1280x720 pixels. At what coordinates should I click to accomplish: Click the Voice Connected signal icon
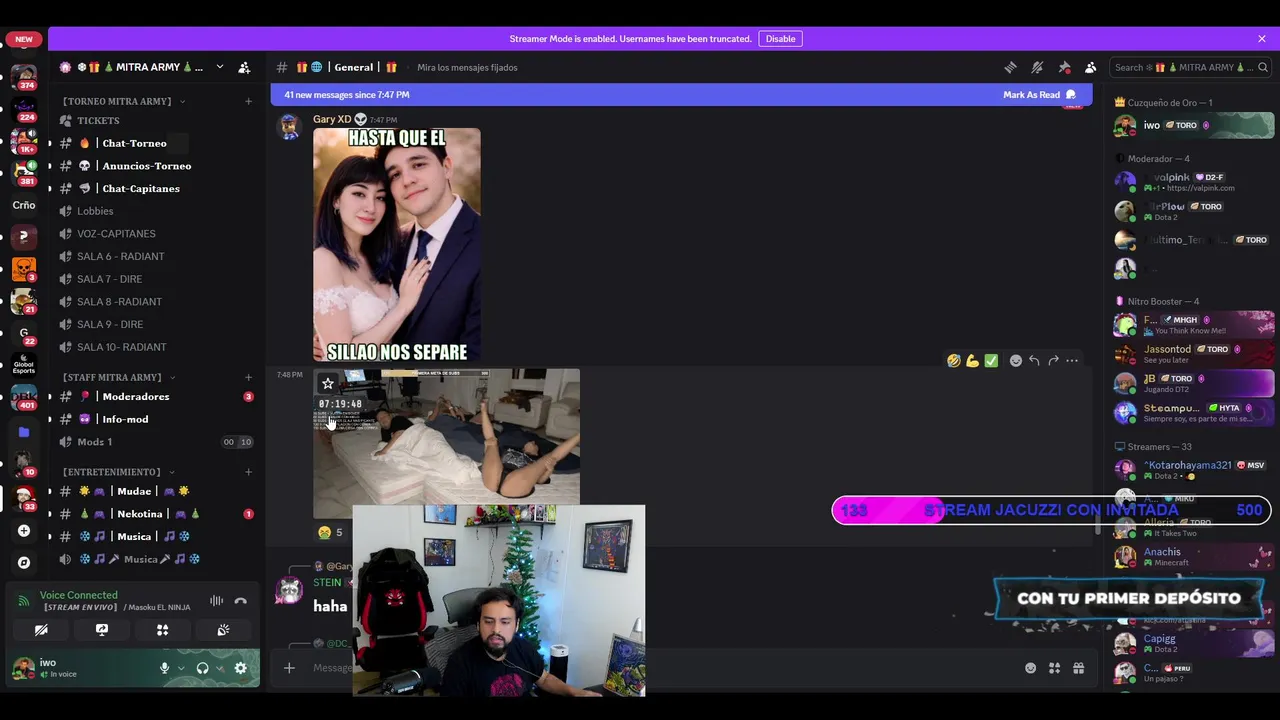click(x=23, y=601)
